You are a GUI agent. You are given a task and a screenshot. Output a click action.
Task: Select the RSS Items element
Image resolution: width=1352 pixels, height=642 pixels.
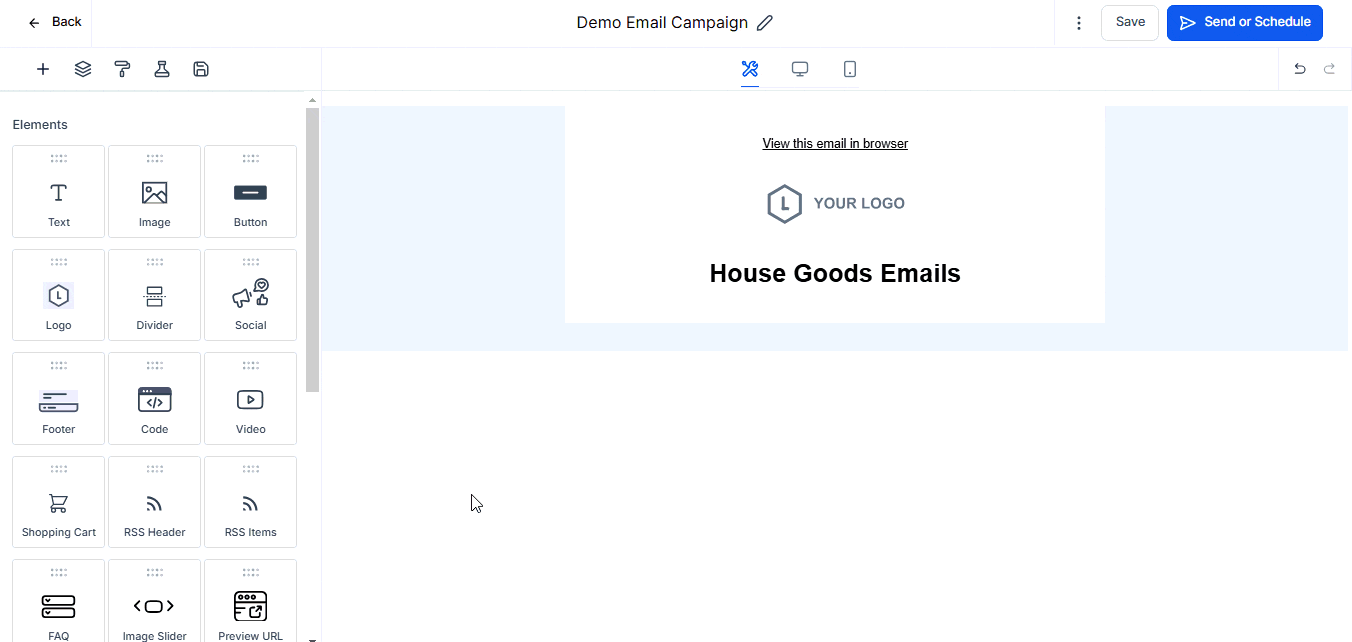251,502
